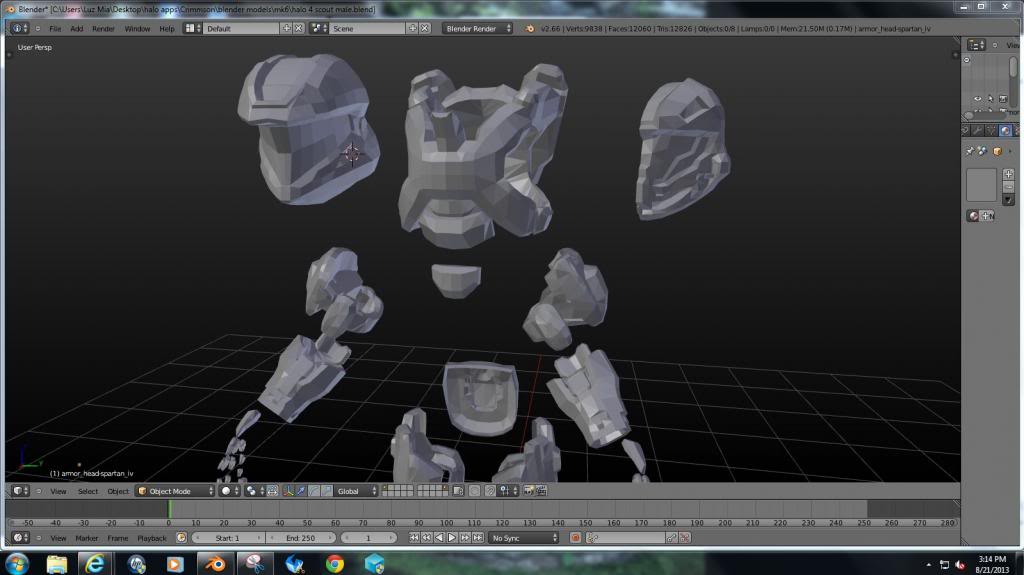
Task: Open the Timeline editor type selector
Action: 21,538
